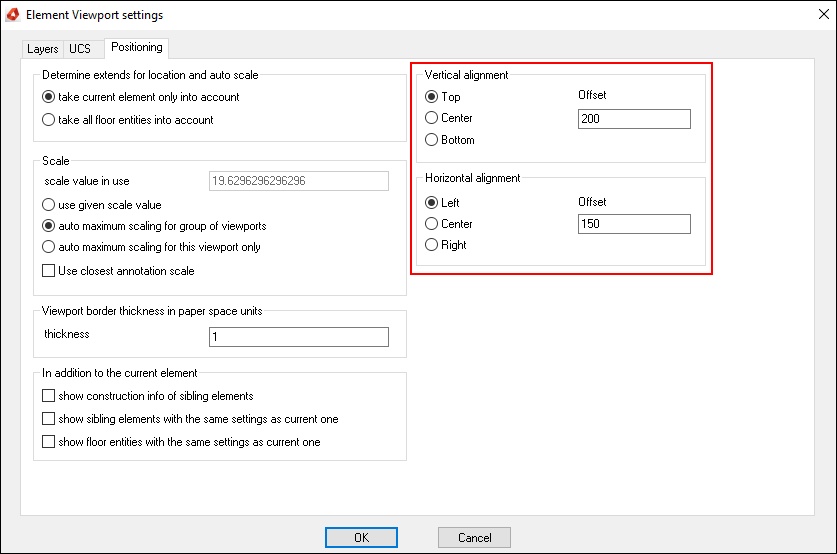Select Left horizontal alignment
Viewport: 837px width, 554px height.
point(443,203)
